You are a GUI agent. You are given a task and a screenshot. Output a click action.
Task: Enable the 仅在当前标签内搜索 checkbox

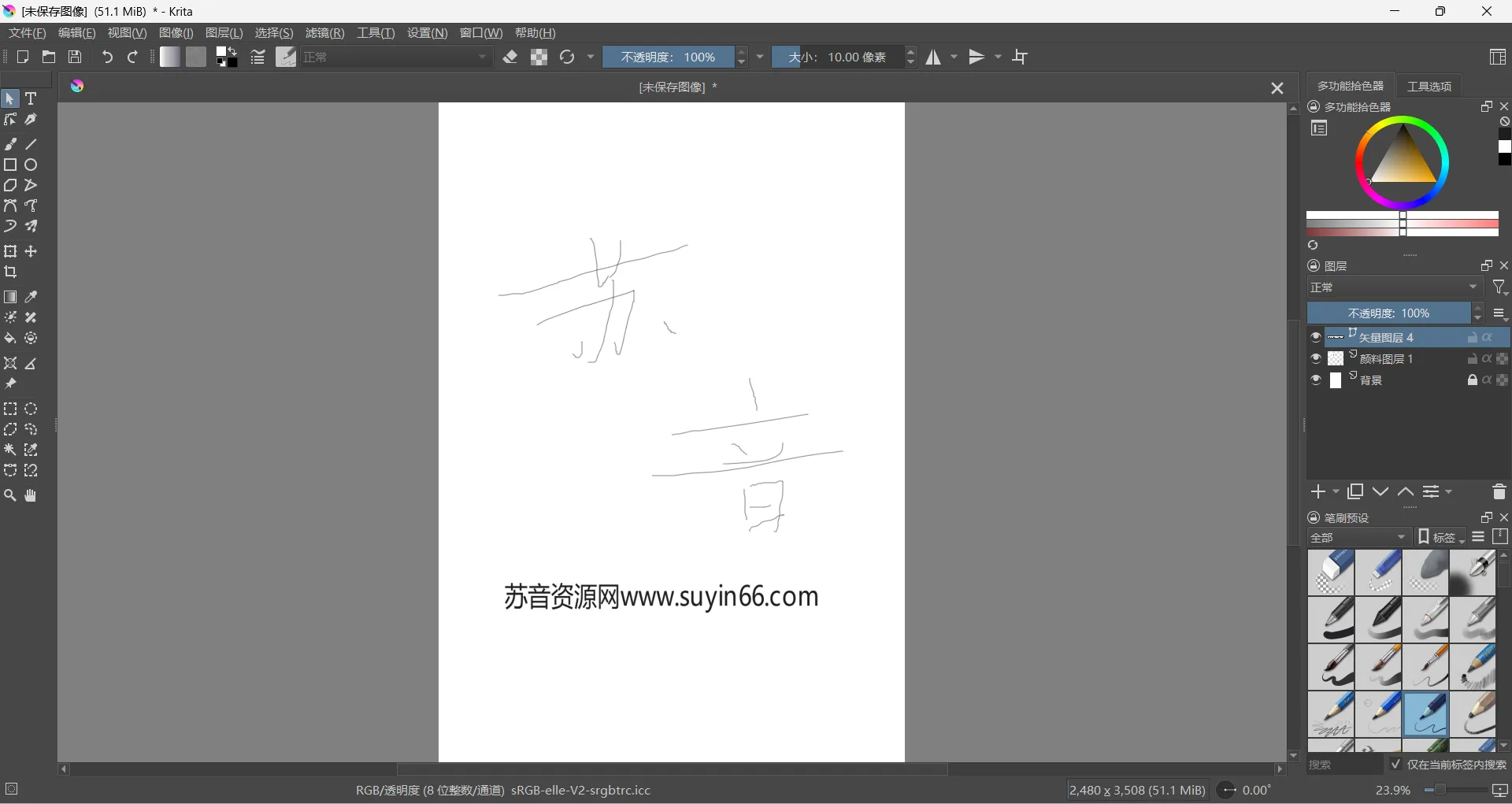(x=1395, y=764)
